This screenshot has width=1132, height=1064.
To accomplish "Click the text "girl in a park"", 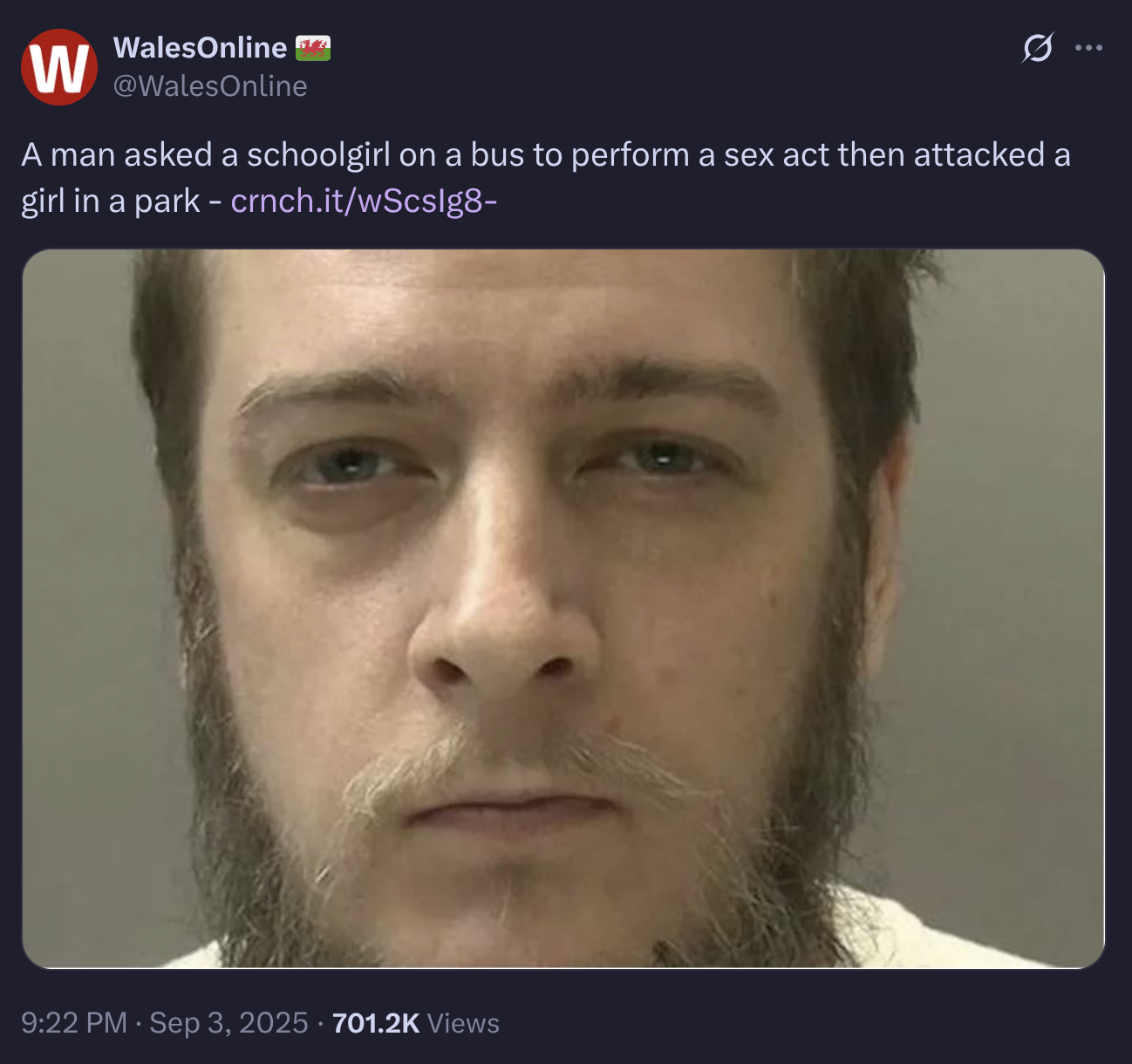I will pos(111,201).
